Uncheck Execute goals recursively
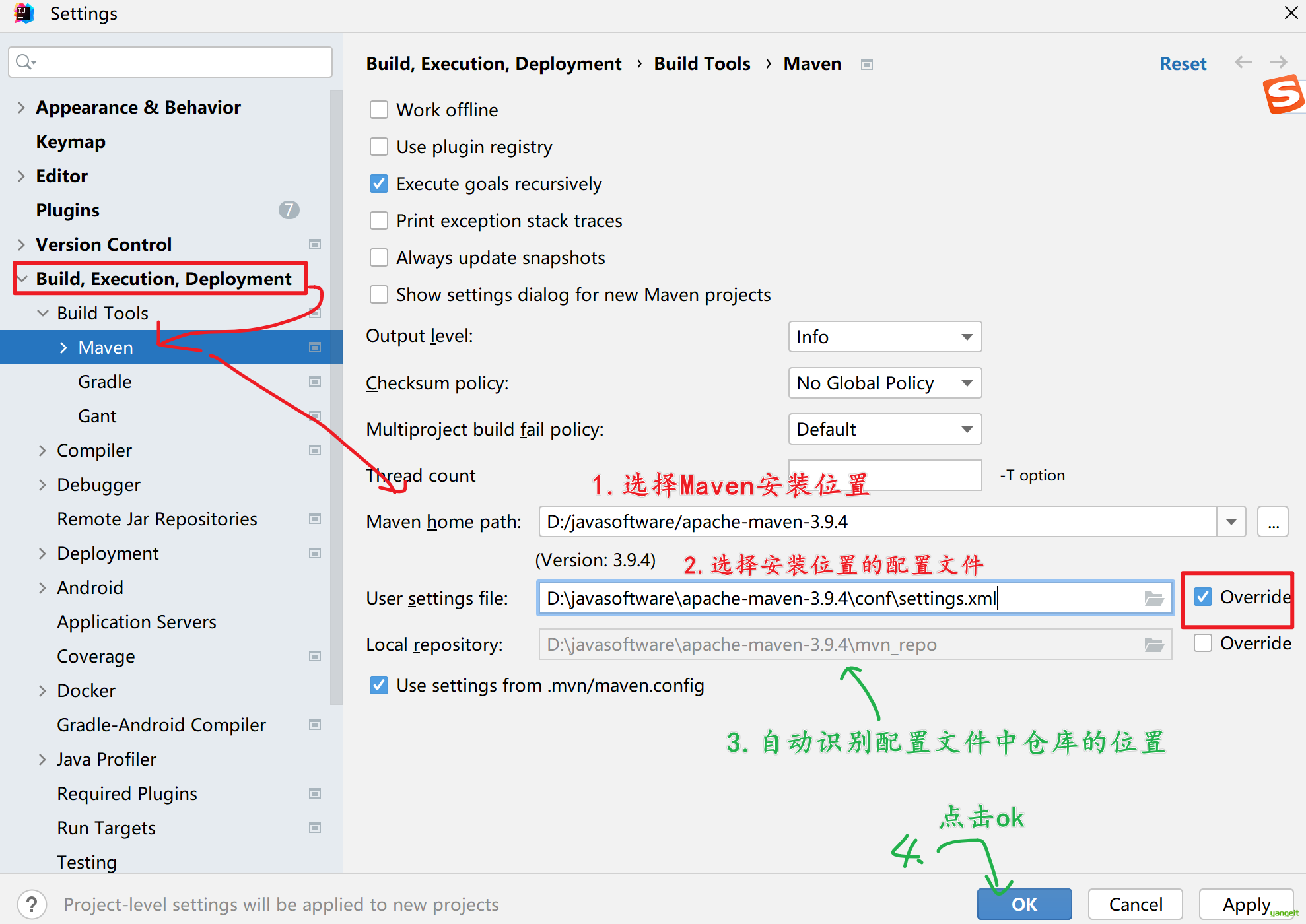 pyautogui.click(x=379, y=183)
